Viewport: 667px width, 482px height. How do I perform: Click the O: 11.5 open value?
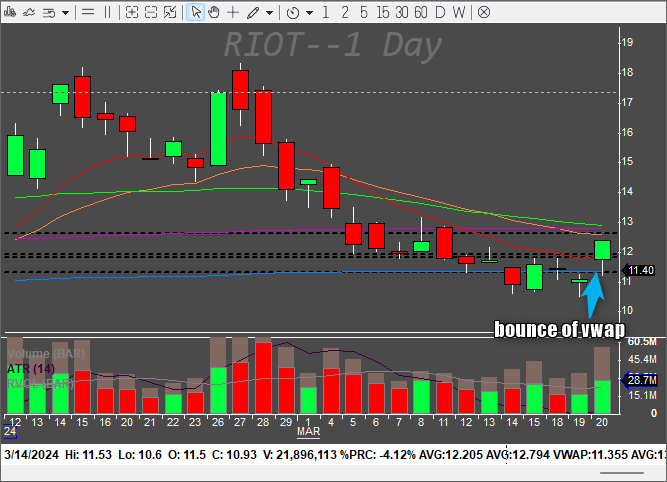click(187, 455)
